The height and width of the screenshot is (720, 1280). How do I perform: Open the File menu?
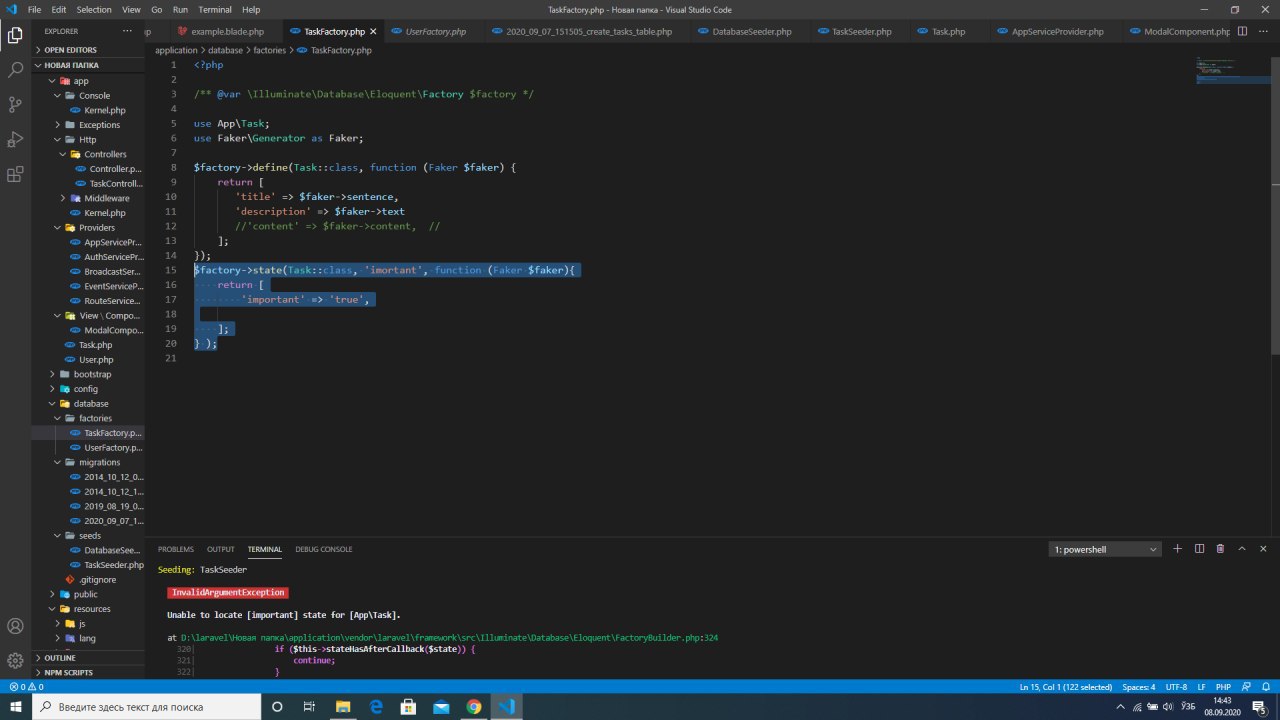point(34,9)
